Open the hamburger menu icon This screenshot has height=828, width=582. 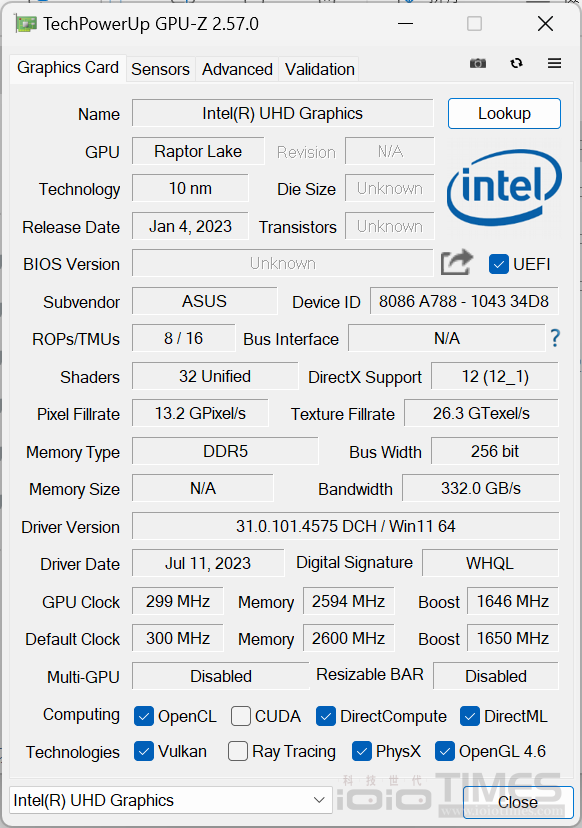coord(555,63)
